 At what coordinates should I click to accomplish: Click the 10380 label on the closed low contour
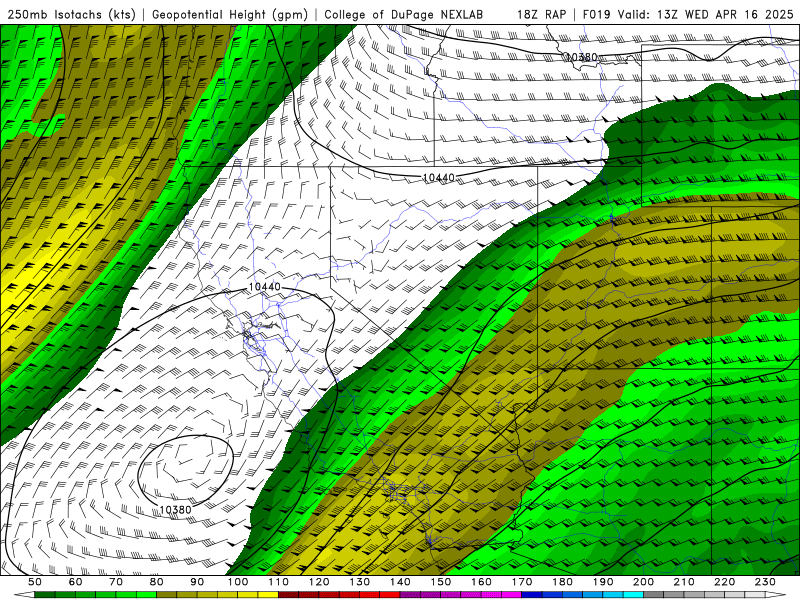click(175, 509)
